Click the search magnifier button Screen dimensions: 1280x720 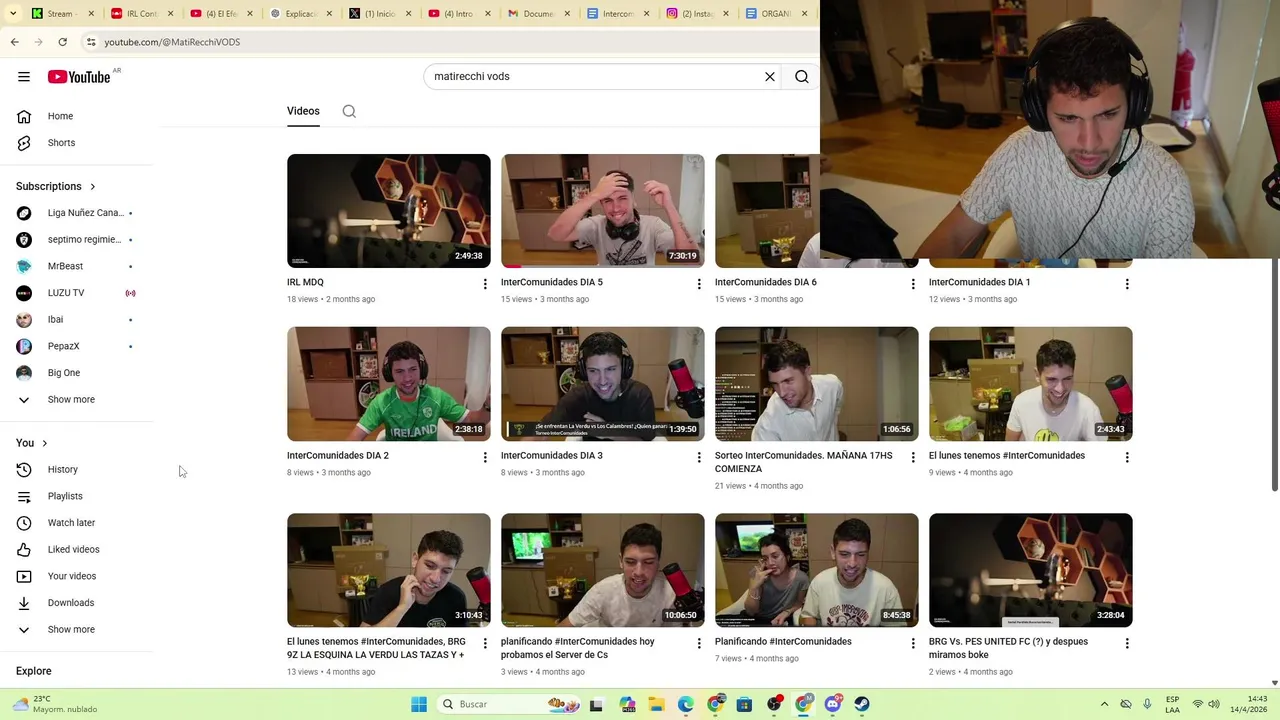tap(802, 77)
